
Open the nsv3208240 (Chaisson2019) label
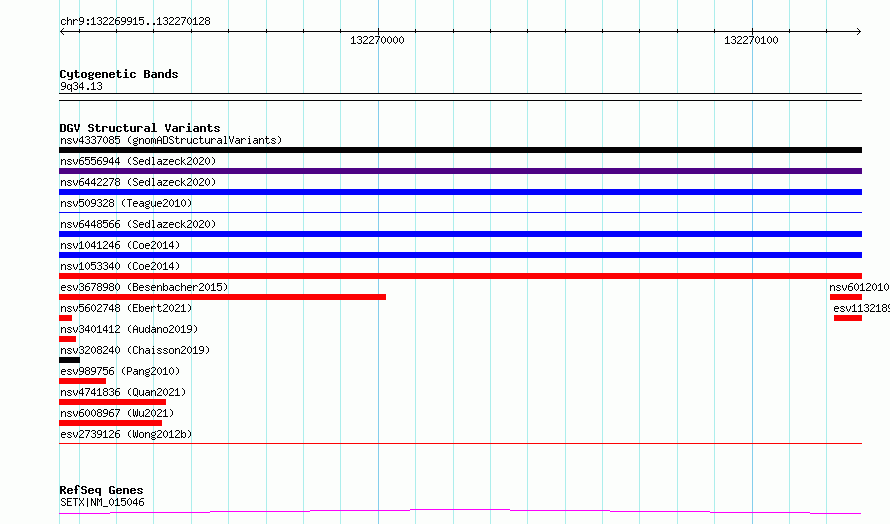pyautogui.click(x=135, y=350)
